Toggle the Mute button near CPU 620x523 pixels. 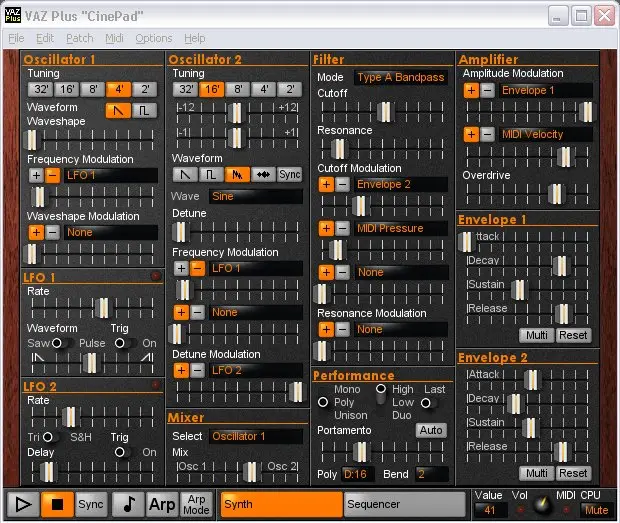[x=596, y=510]
